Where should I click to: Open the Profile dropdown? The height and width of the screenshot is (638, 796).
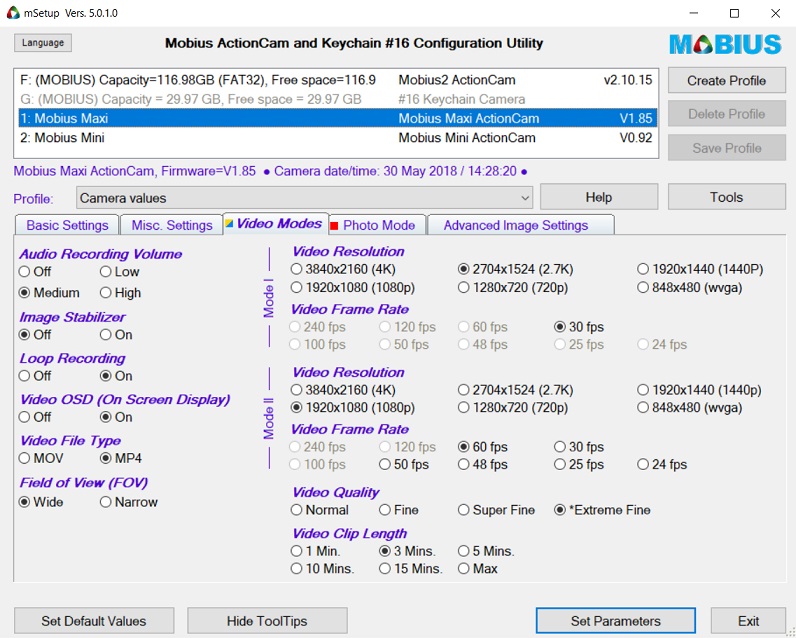[x=305, y=198]
